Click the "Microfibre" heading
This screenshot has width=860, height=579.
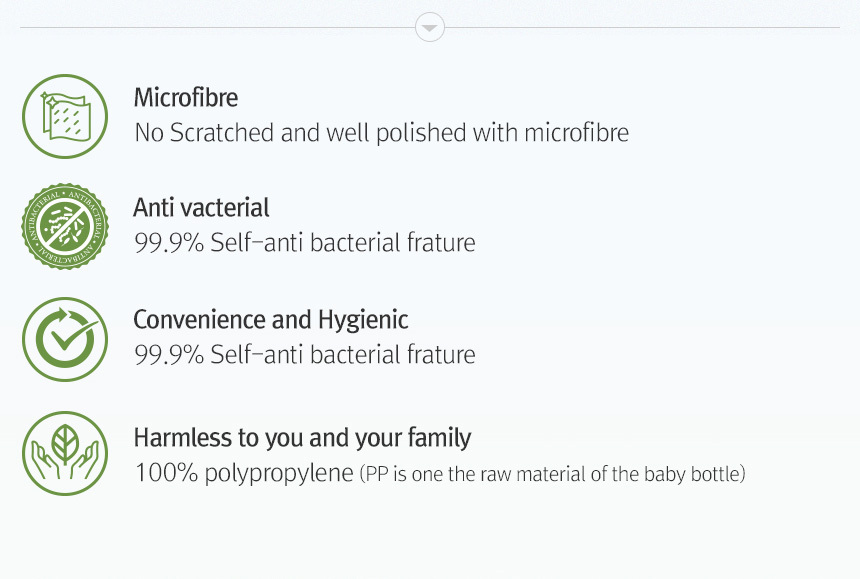pyautogui.click(x=186, y=98)
